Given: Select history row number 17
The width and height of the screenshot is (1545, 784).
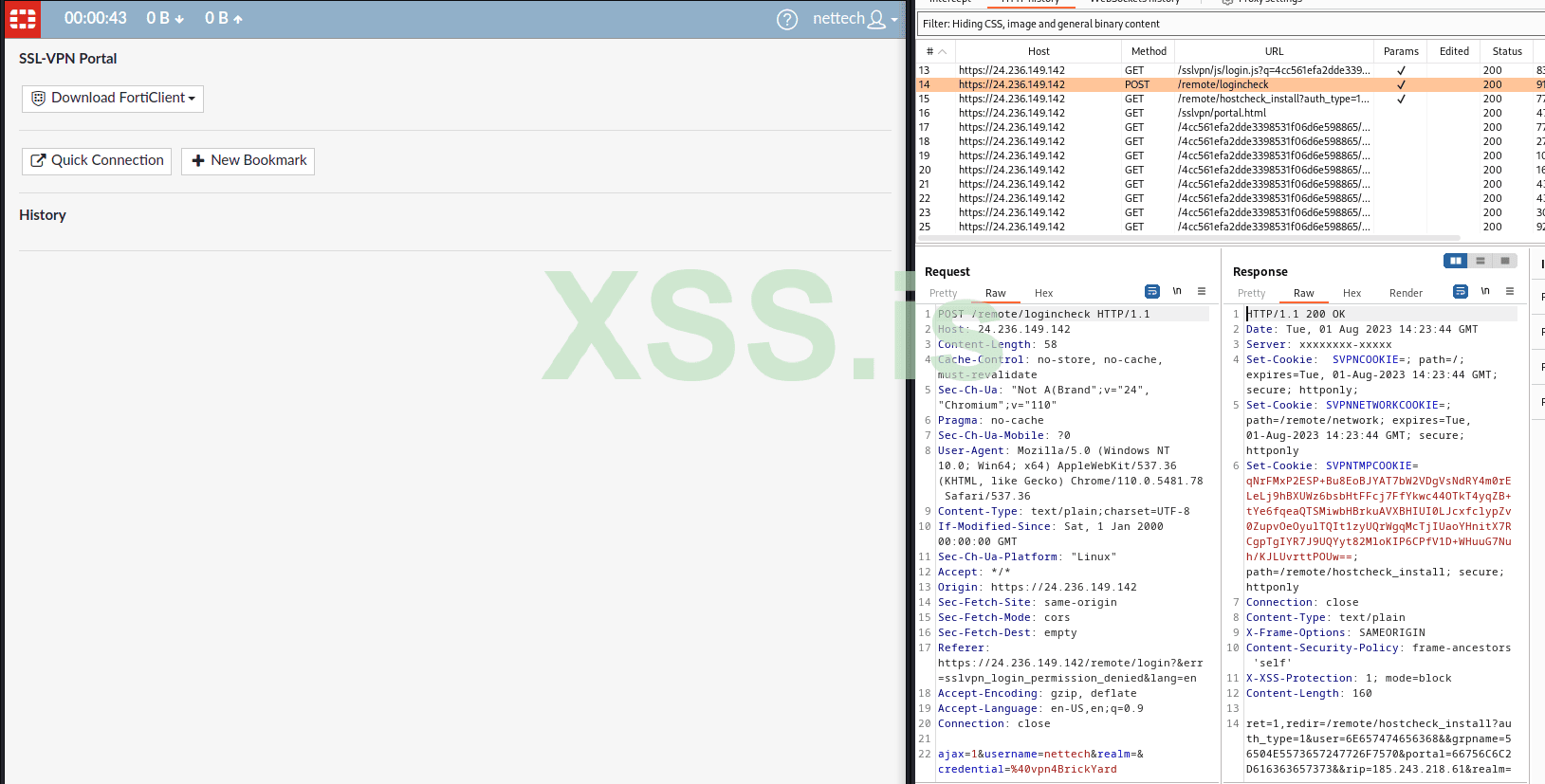Looking at the screenshot, I should point(1231,127).
